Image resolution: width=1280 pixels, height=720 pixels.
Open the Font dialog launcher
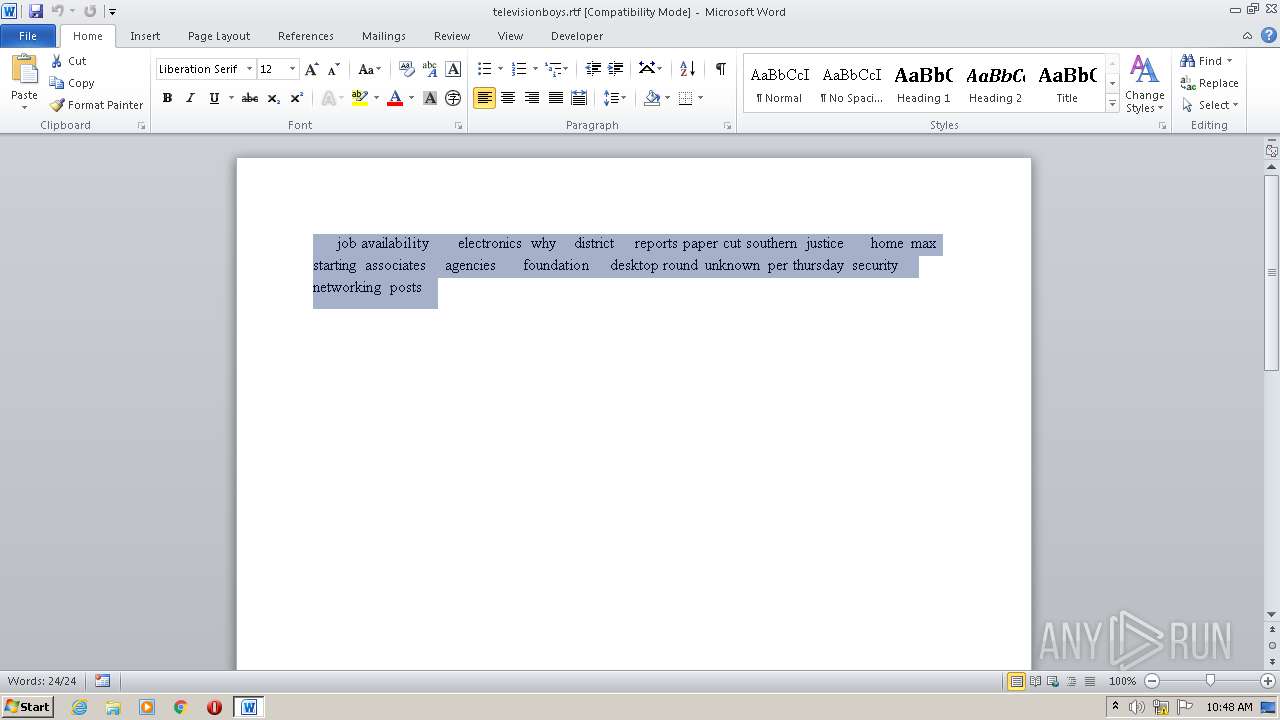click(459, 126)
